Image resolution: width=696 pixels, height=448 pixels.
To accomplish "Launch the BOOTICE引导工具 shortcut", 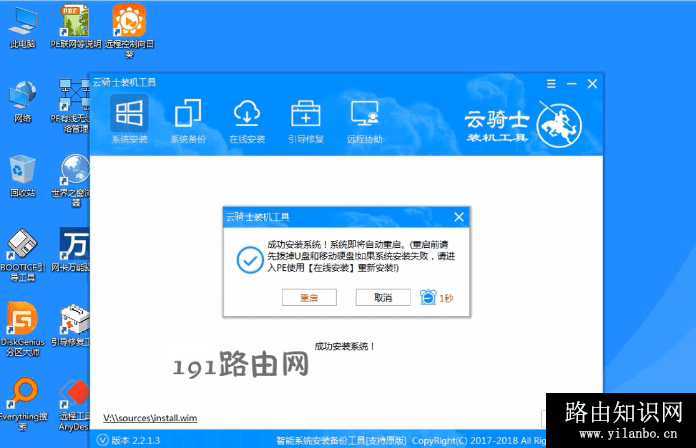I will tap(22, 255).
